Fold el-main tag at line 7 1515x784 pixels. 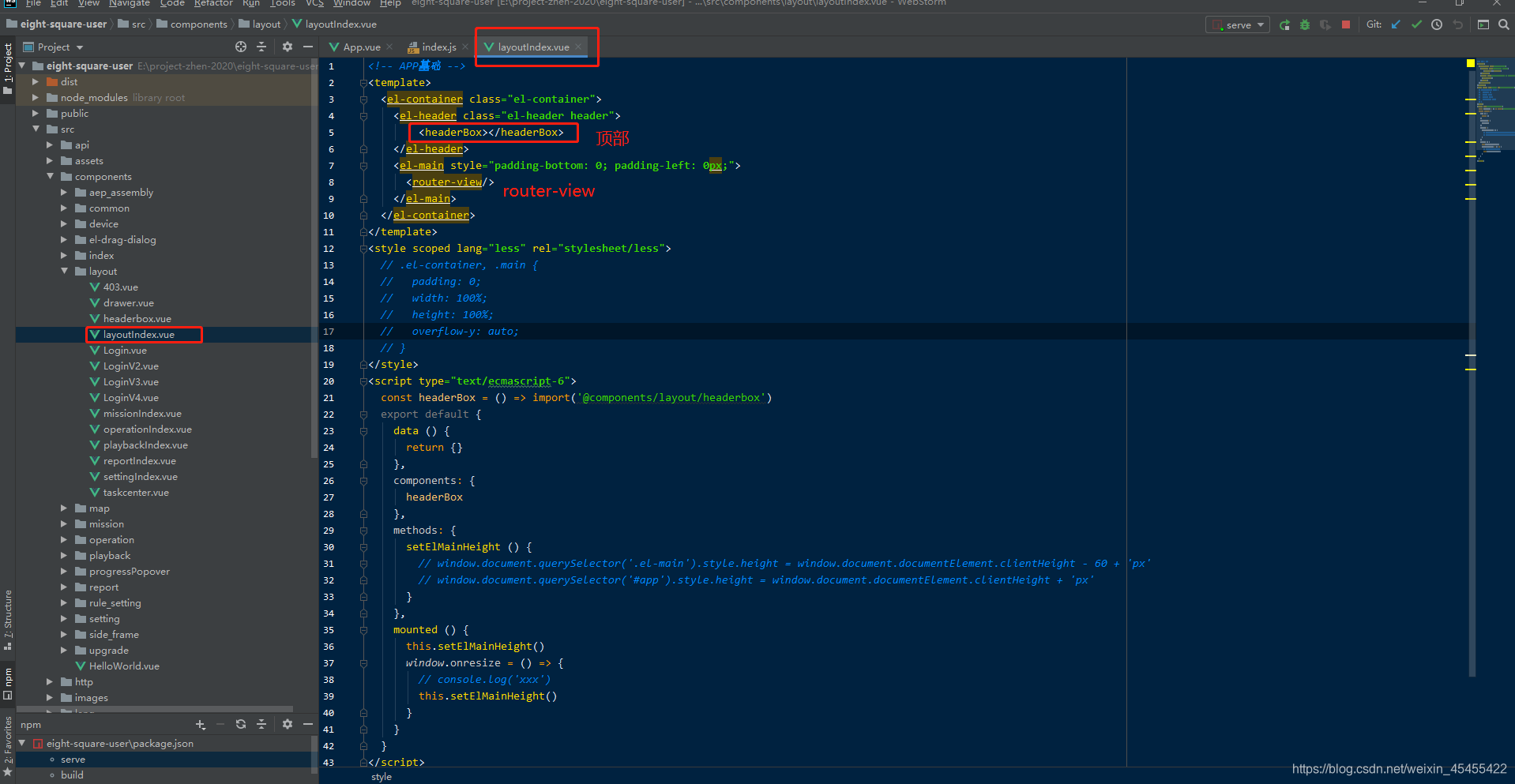tap(363, 166)
